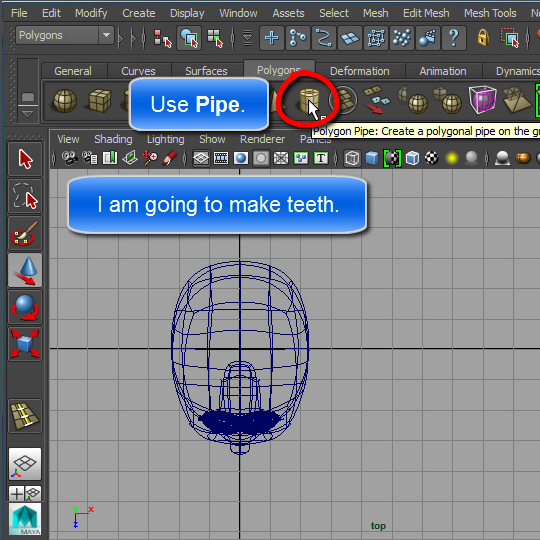
Task: Select the Lasso Select Tool
Action: tap(25, 196)
